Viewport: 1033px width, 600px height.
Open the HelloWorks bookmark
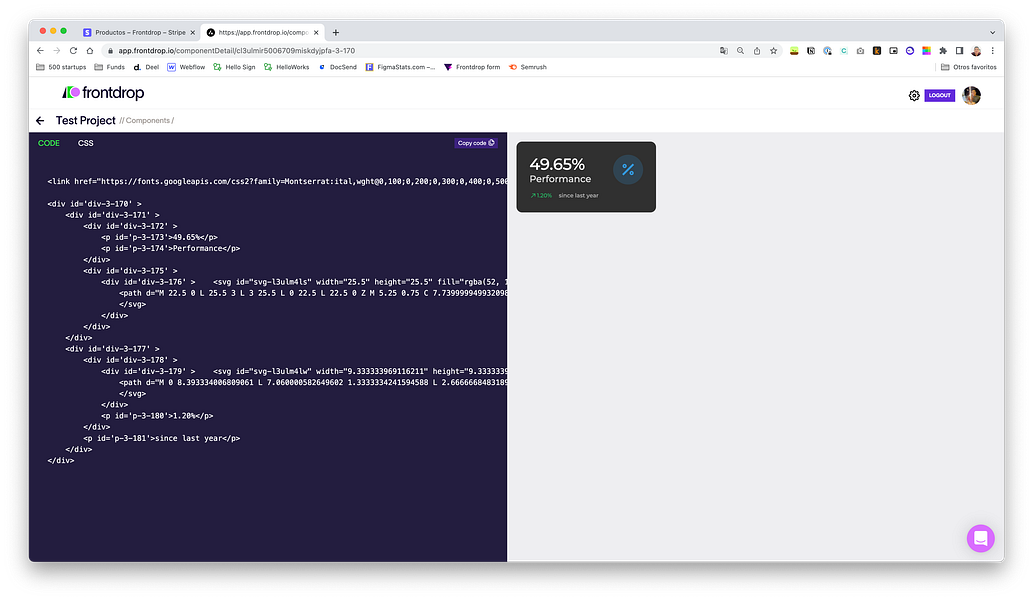pos(287,67)
